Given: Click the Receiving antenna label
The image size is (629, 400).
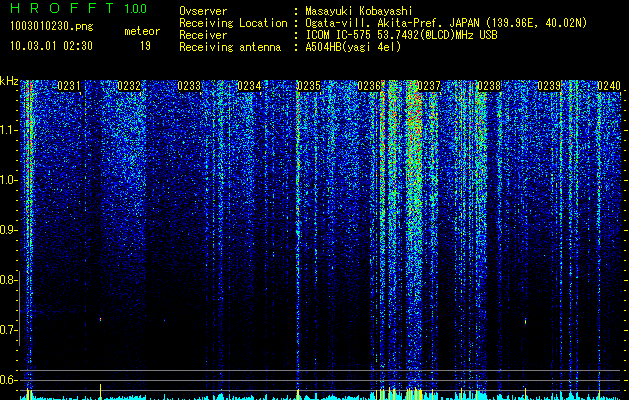Looking at the screenshot, I should pyautogui.click(x=230, y=47).
